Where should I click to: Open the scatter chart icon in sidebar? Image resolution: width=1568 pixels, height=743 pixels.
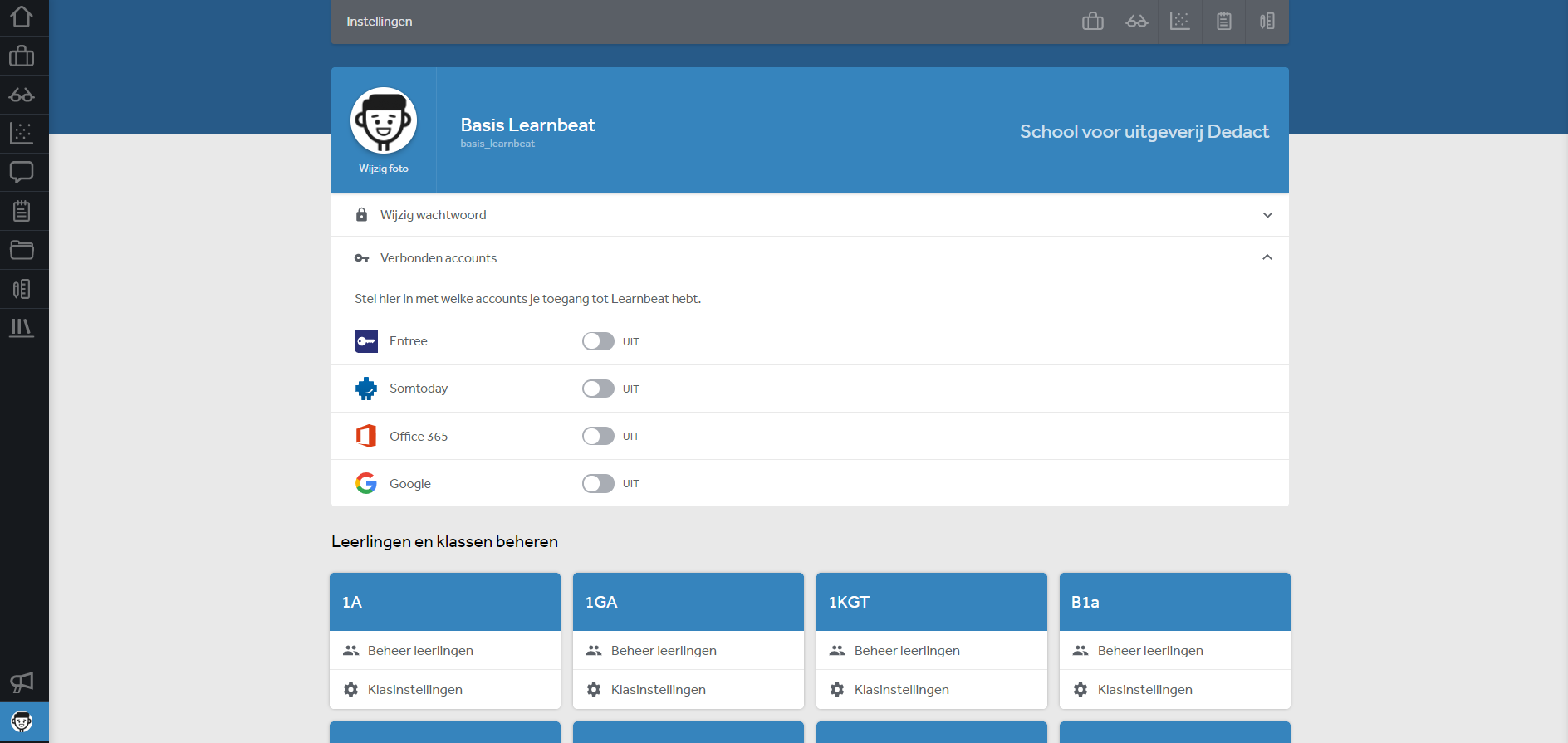pos(22,133)
